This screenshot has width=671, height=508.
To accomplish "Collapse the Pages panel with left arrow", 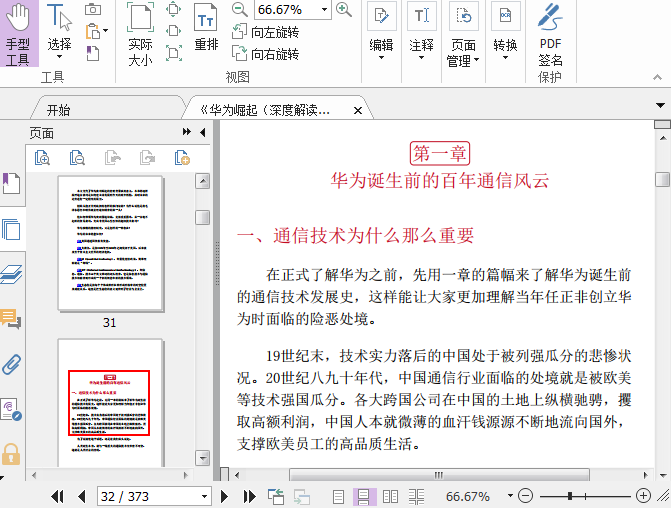I will pos(203,132).
